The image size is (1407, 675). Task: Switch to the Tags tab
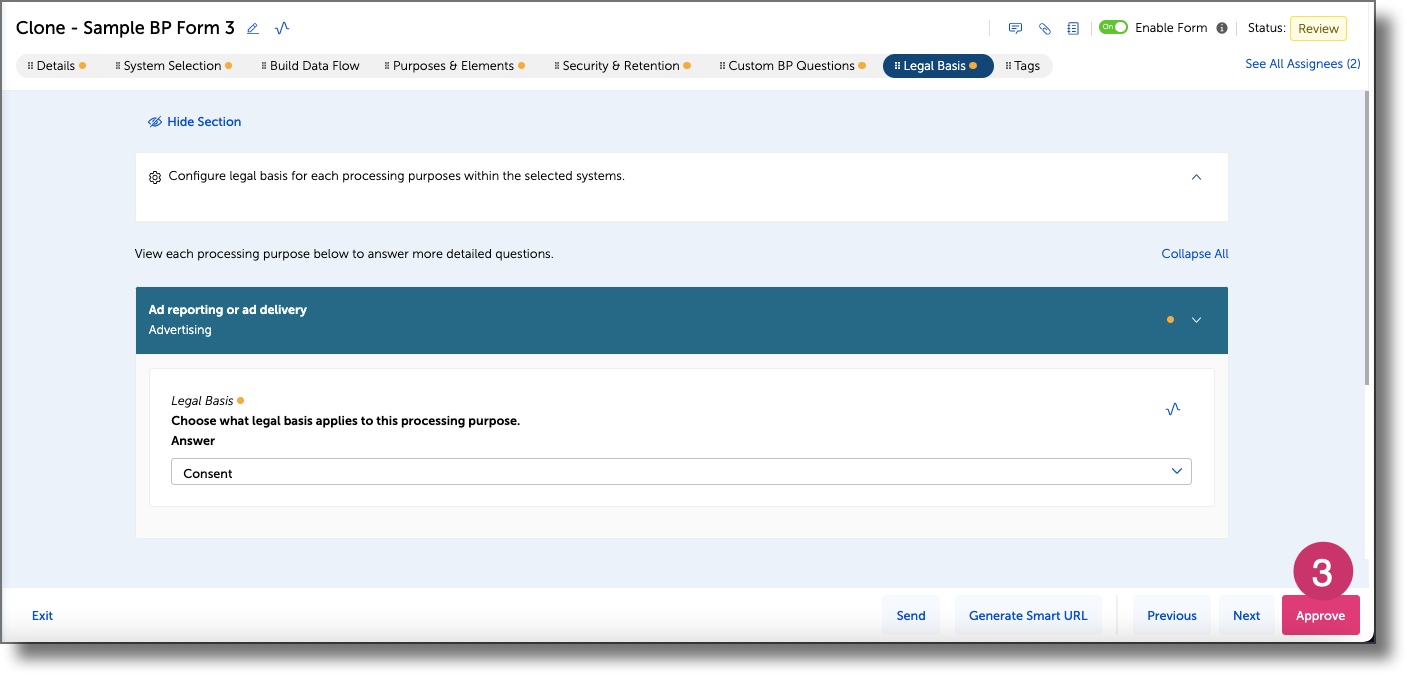[x=1024, y=65]
